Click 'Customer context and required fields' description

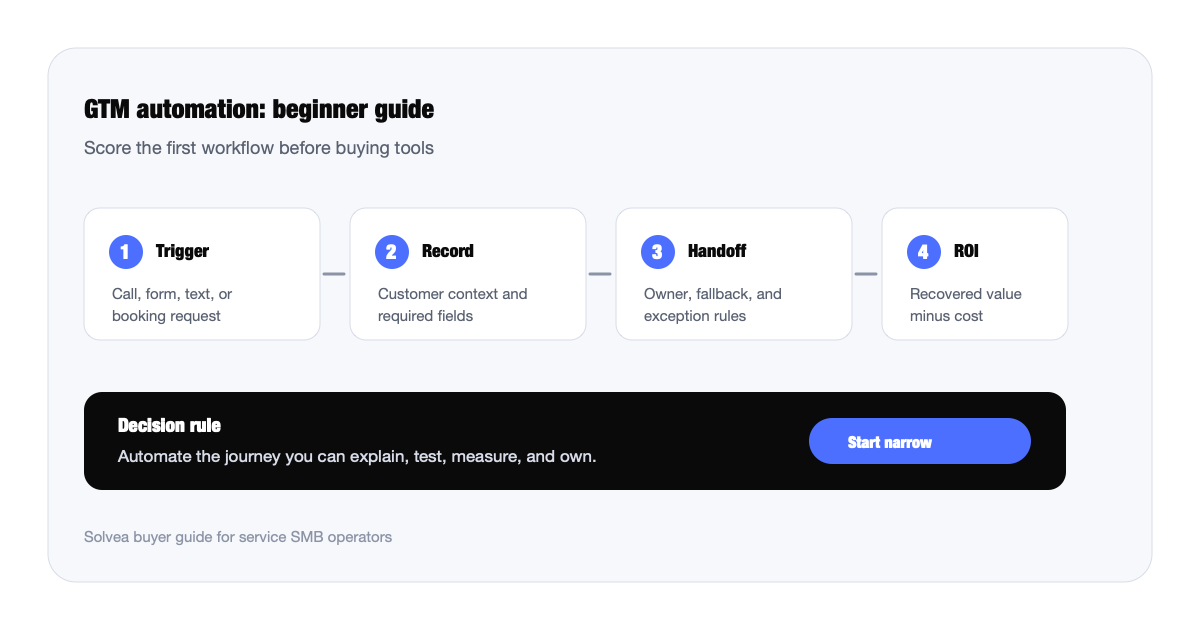tap(452, 305)
